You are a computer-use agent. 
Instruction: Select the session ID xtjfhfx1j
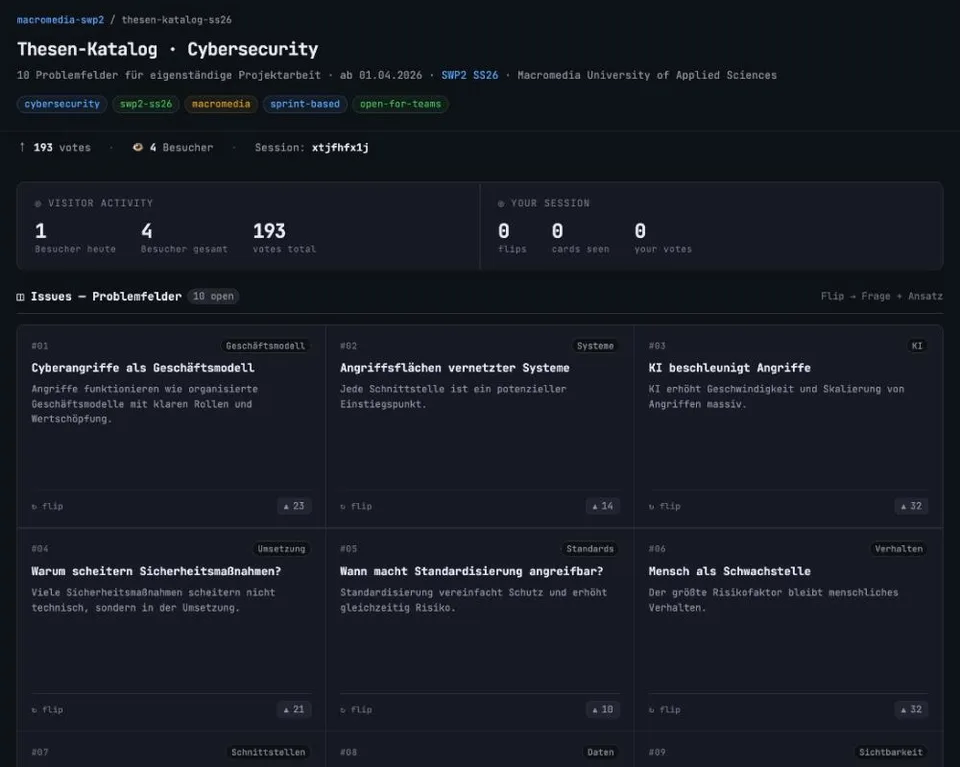[340, 148]
